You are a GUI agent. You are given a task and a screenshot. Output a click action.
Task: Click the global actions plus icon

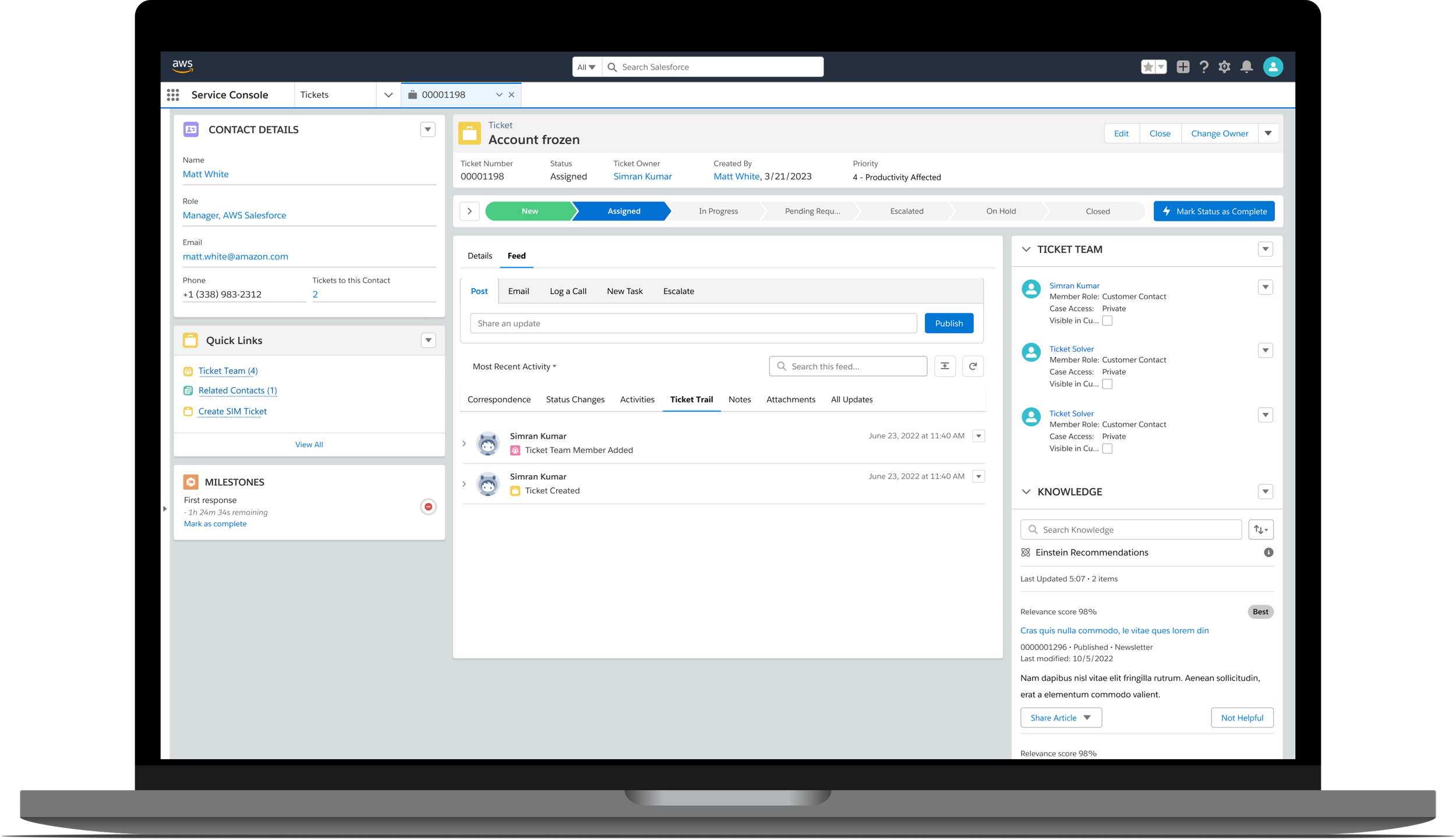pos(1183,67)
